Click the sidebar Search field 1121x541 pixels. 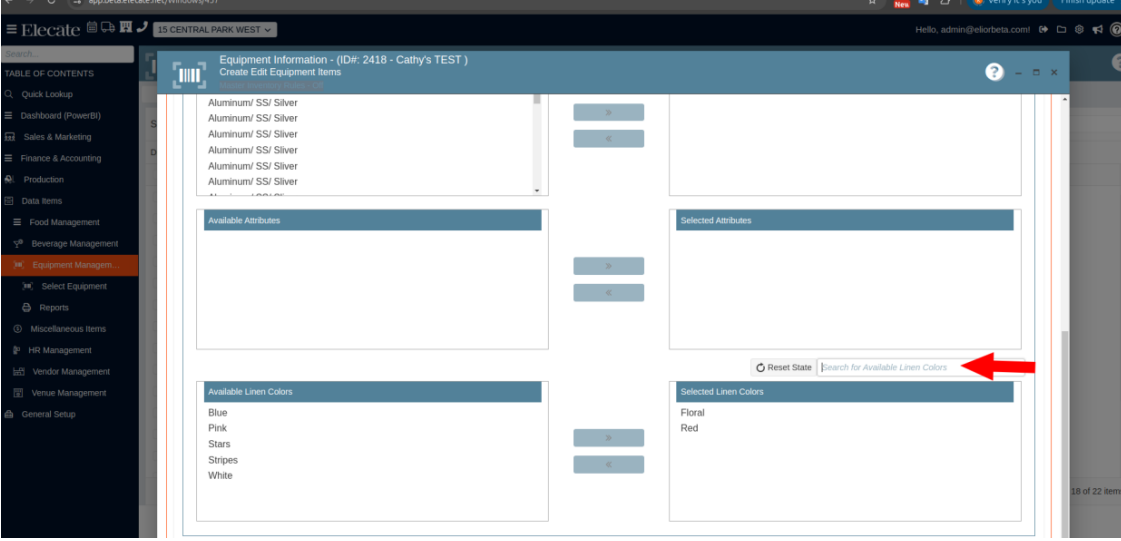(68, 54)
